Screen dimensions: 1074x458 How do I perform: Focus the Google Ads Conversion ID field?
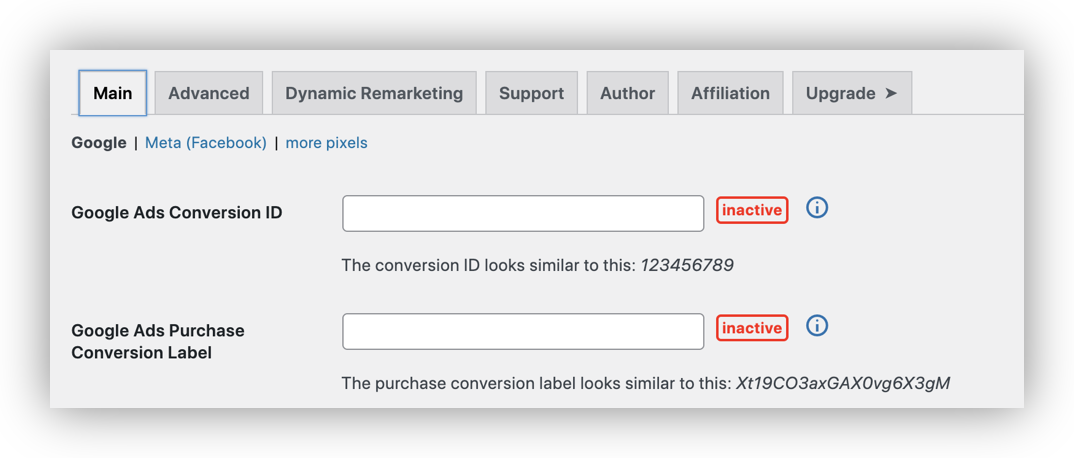(x=523, y=213)
